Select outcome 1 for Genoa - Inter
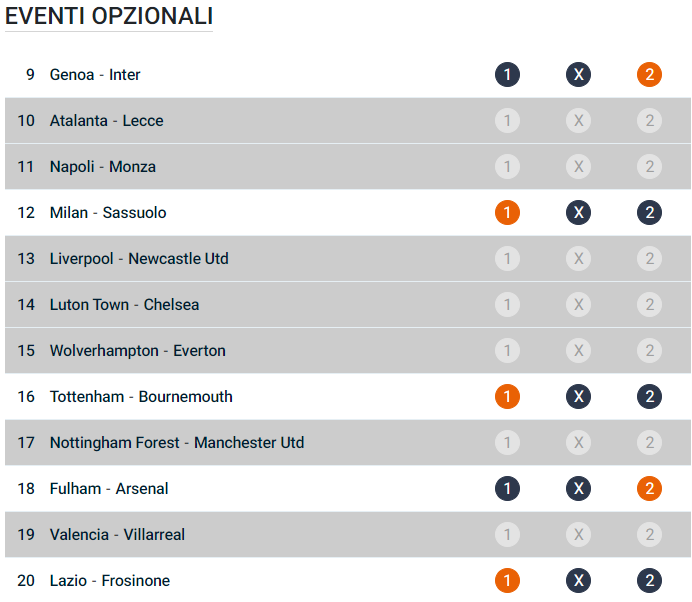Viewport: 692px width, 602px height. point(507,75)
